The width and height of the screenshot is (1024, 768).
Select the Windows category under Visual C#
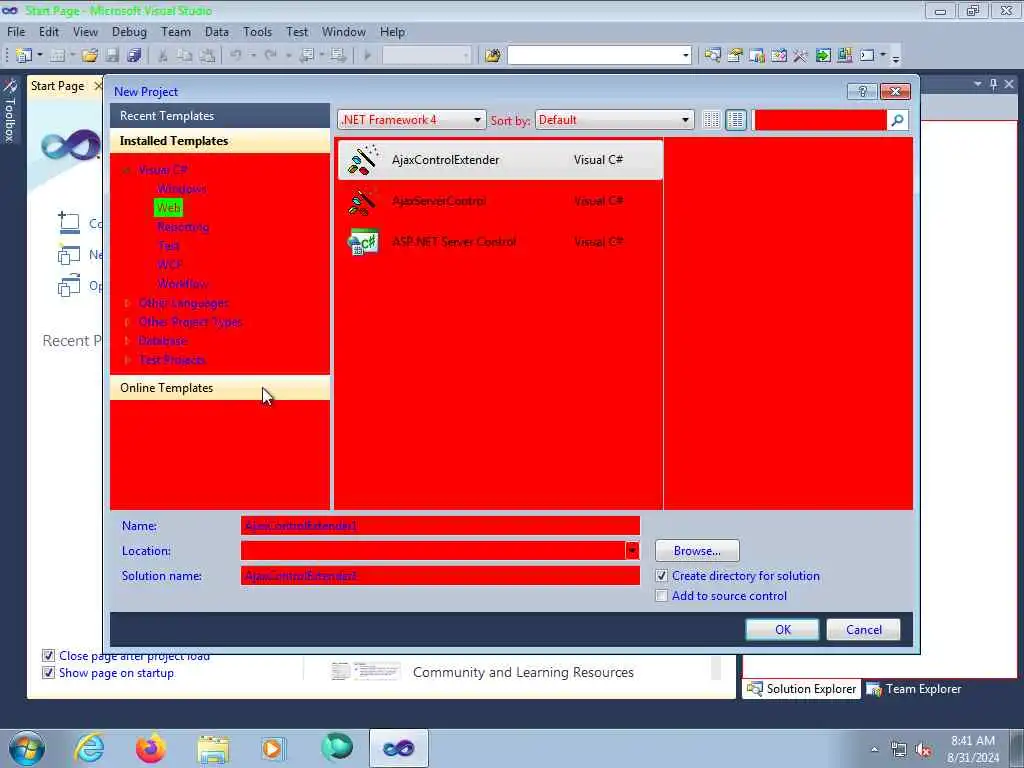coord(182,189)
